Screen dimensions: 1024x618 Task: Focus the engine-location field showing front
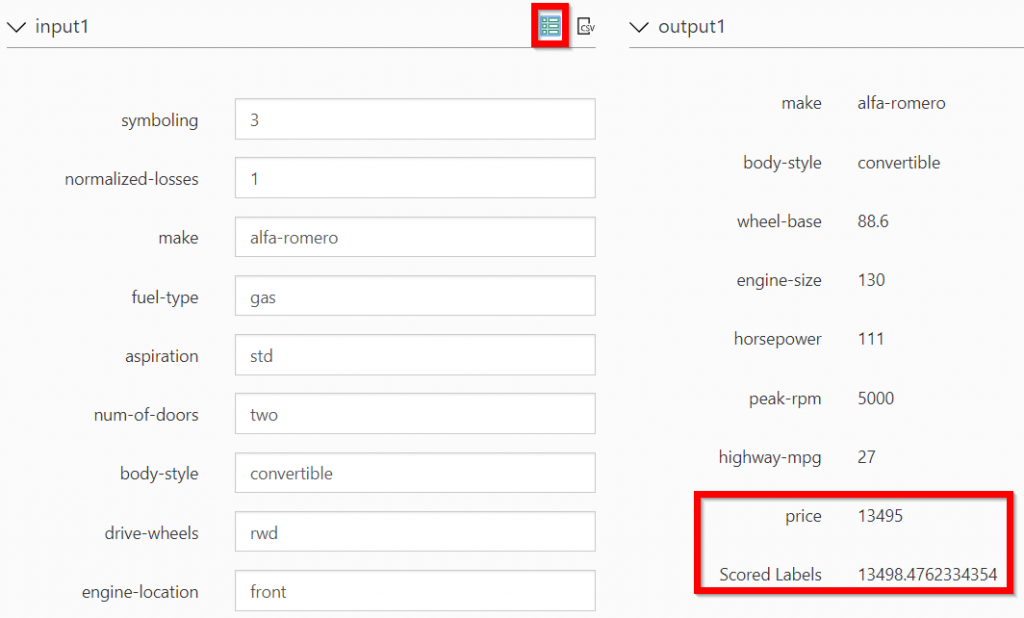click(x=415, y=591)
